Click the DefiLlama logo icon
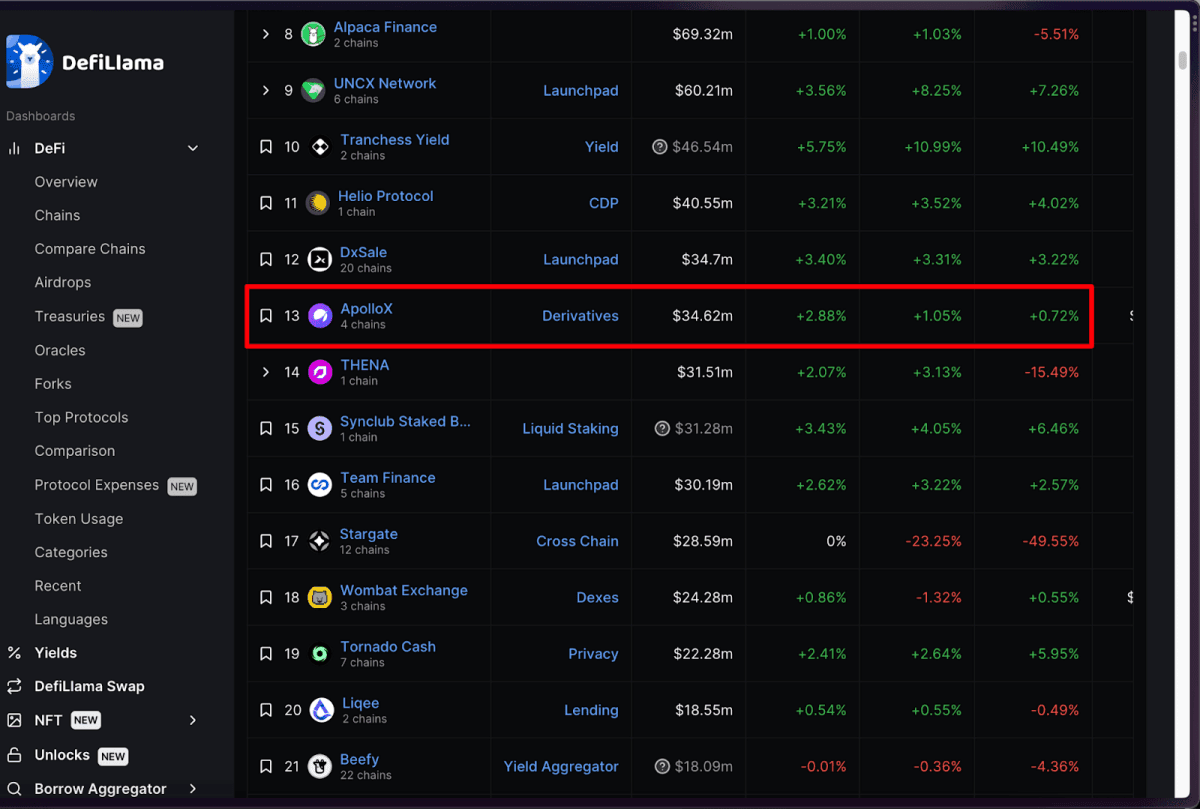 point(28,62)
